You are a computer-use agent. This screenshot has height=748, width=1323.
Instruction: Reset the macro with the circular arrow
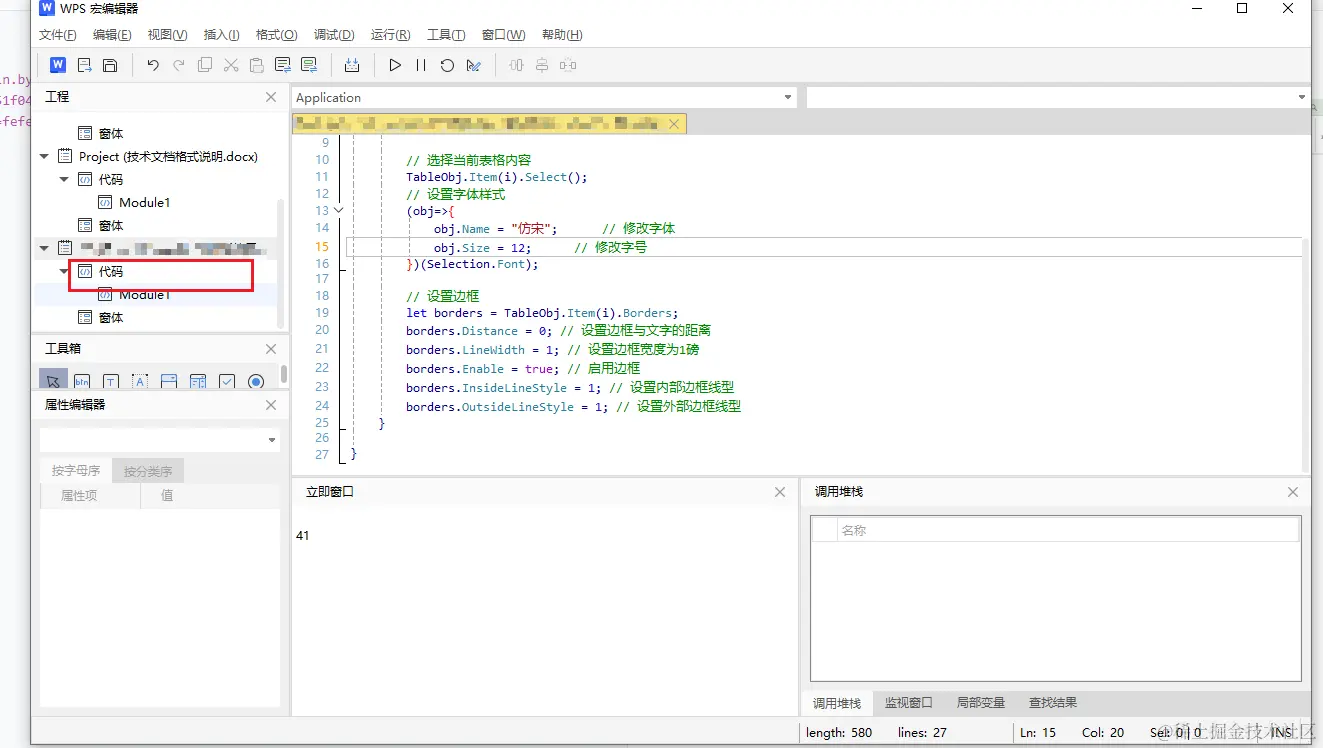point(447,65)
